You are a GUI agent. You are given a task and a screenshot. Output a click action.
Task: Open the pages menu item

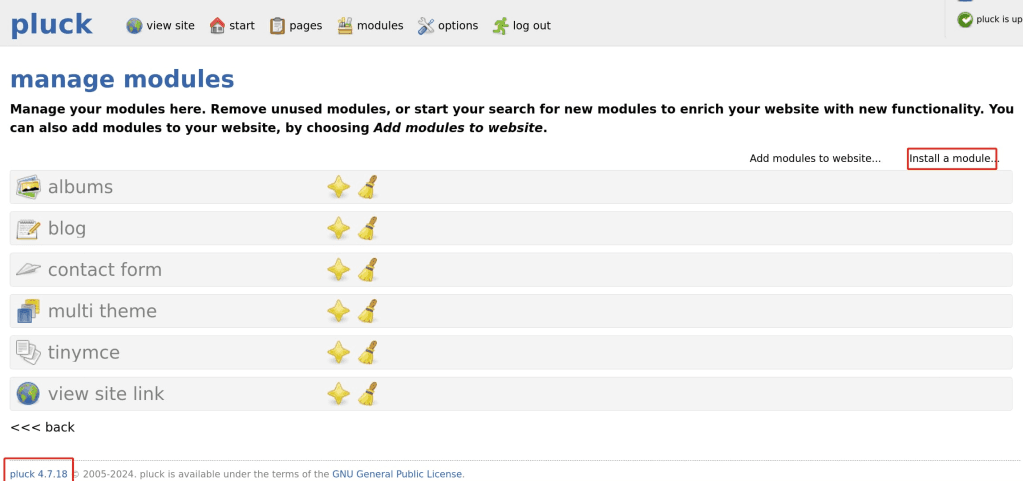(x=296, y=26)
